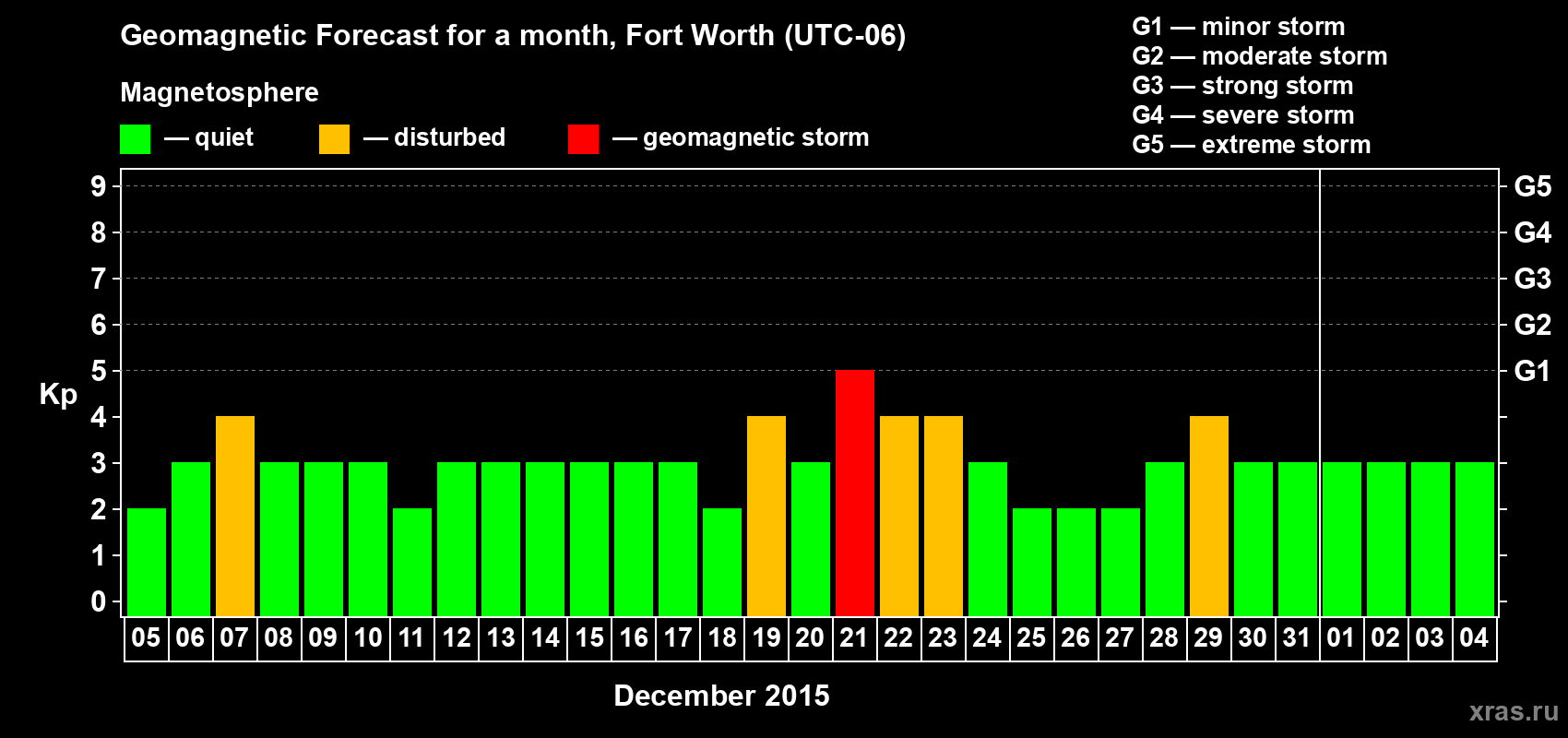Image resolution: width=1568 pixels, height=738 pixels.
Task: Select the orange bar for December 19
Action: (x=766, y=516)
